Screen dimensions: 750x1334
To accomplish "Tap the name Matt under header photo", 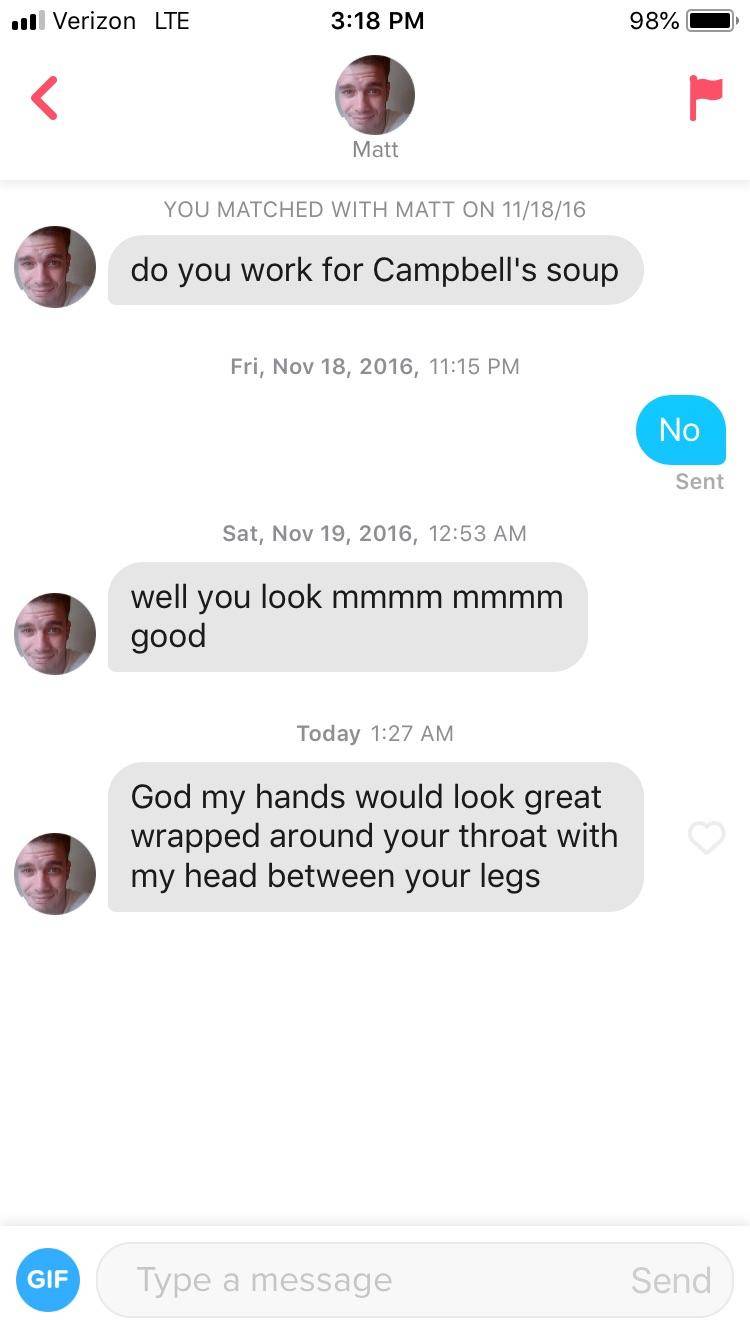I will (375, 150).
